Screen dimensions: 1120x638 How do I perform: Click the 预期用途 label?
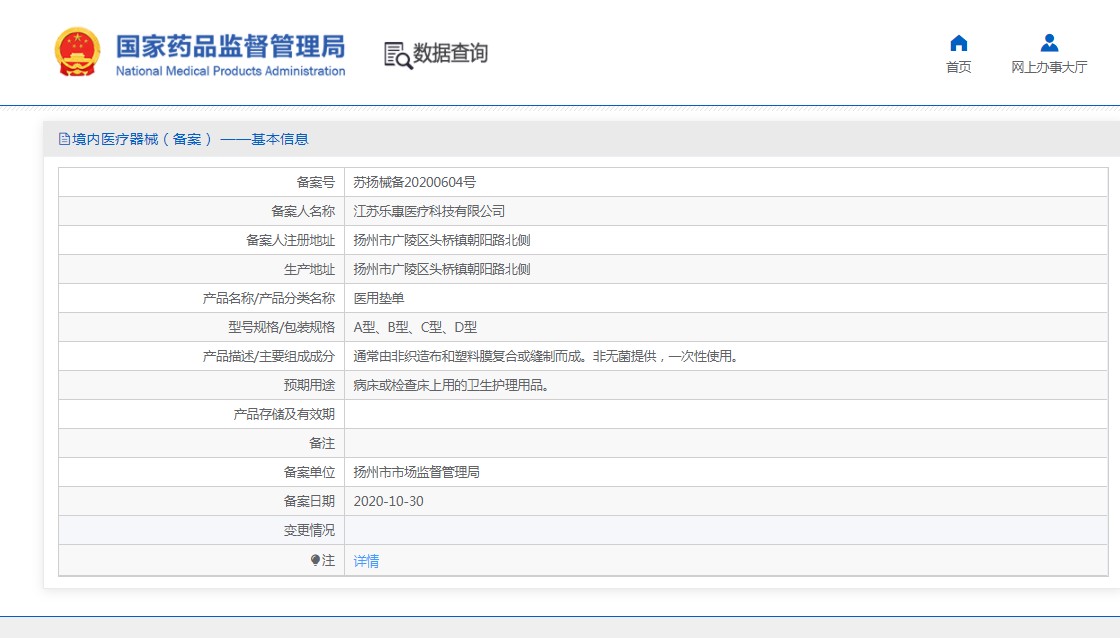click(x=309, y=386)
